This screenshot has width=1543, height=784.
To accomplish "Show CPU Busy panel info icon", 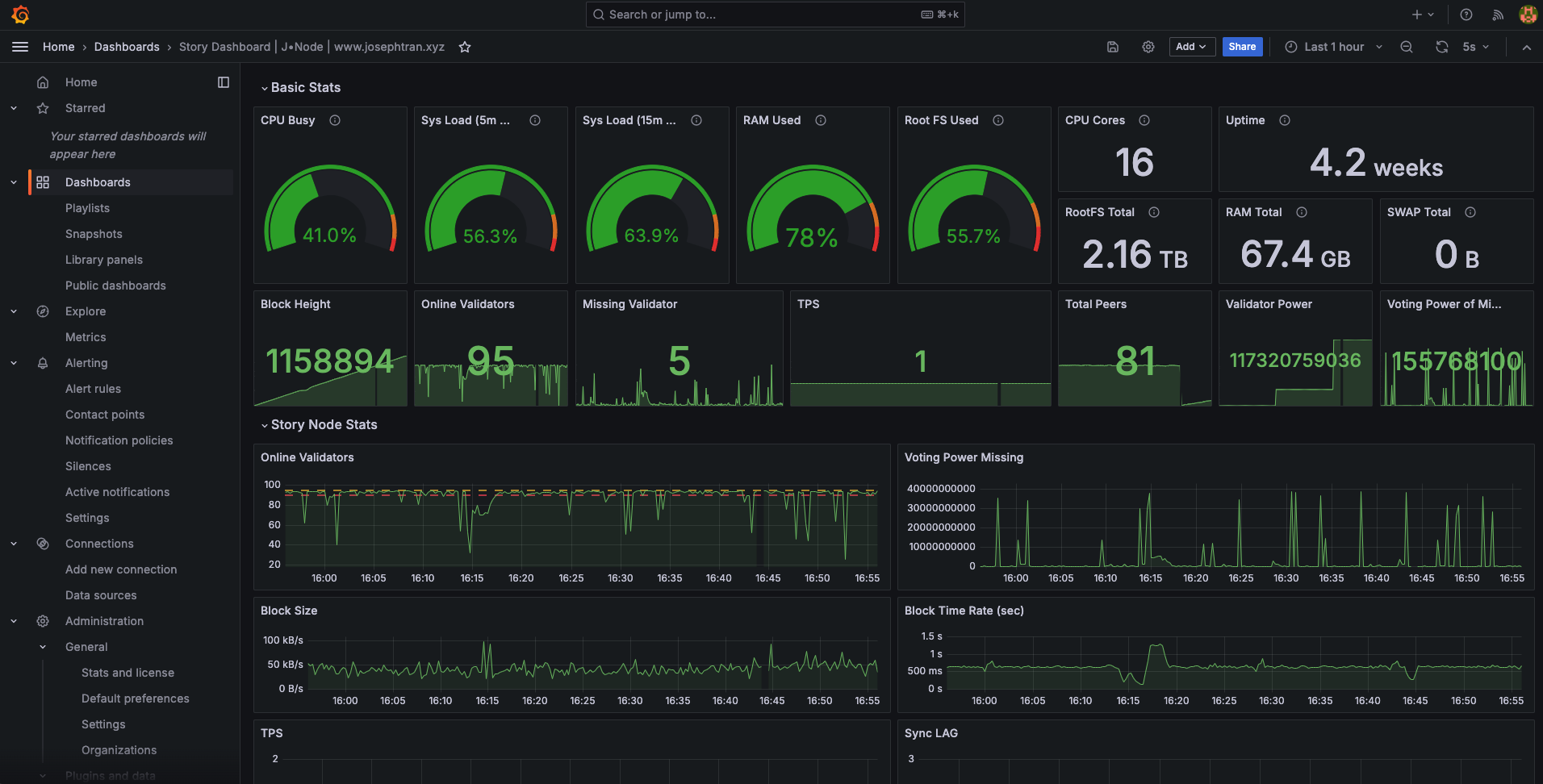I will click(x=335, y=120).
